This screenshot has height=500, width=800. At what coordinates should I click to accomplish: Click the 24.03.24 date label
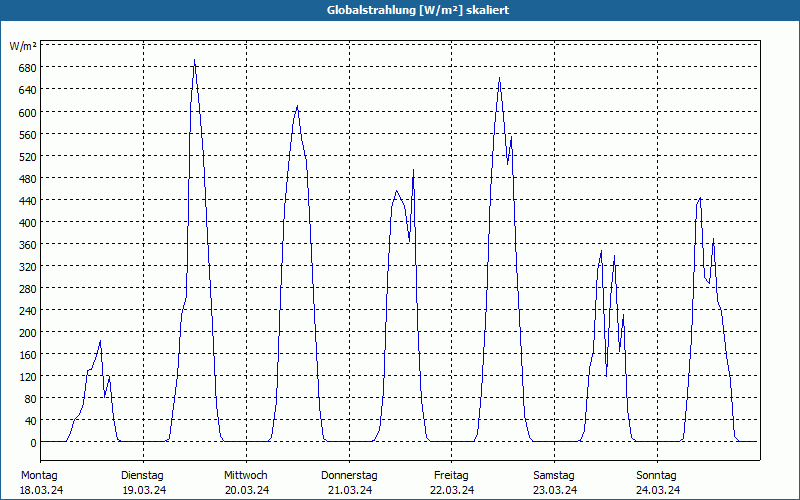pyautogui.click(x=658, y=490)
